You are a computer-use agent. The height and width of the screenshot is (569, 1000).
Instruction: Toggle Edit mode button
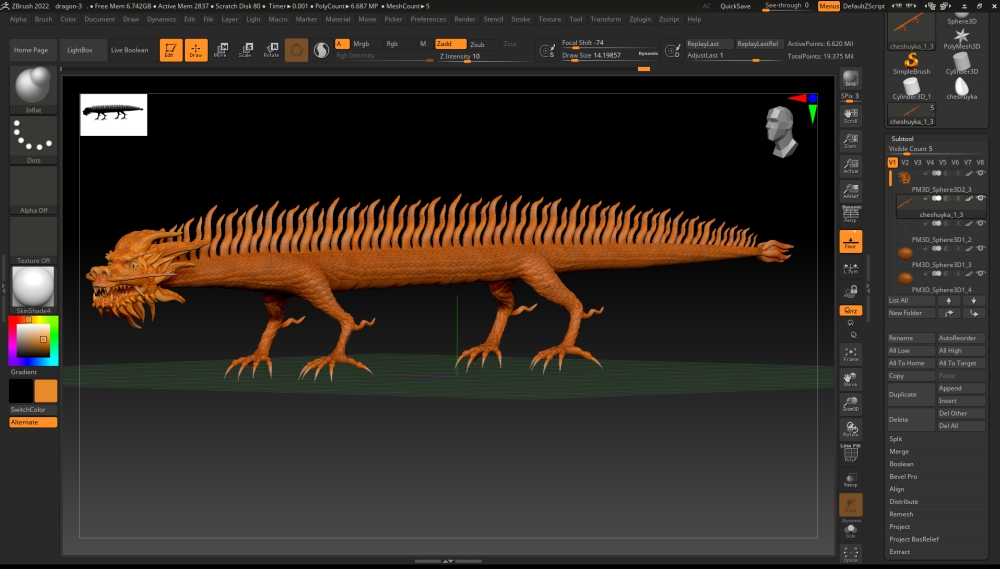170,50
